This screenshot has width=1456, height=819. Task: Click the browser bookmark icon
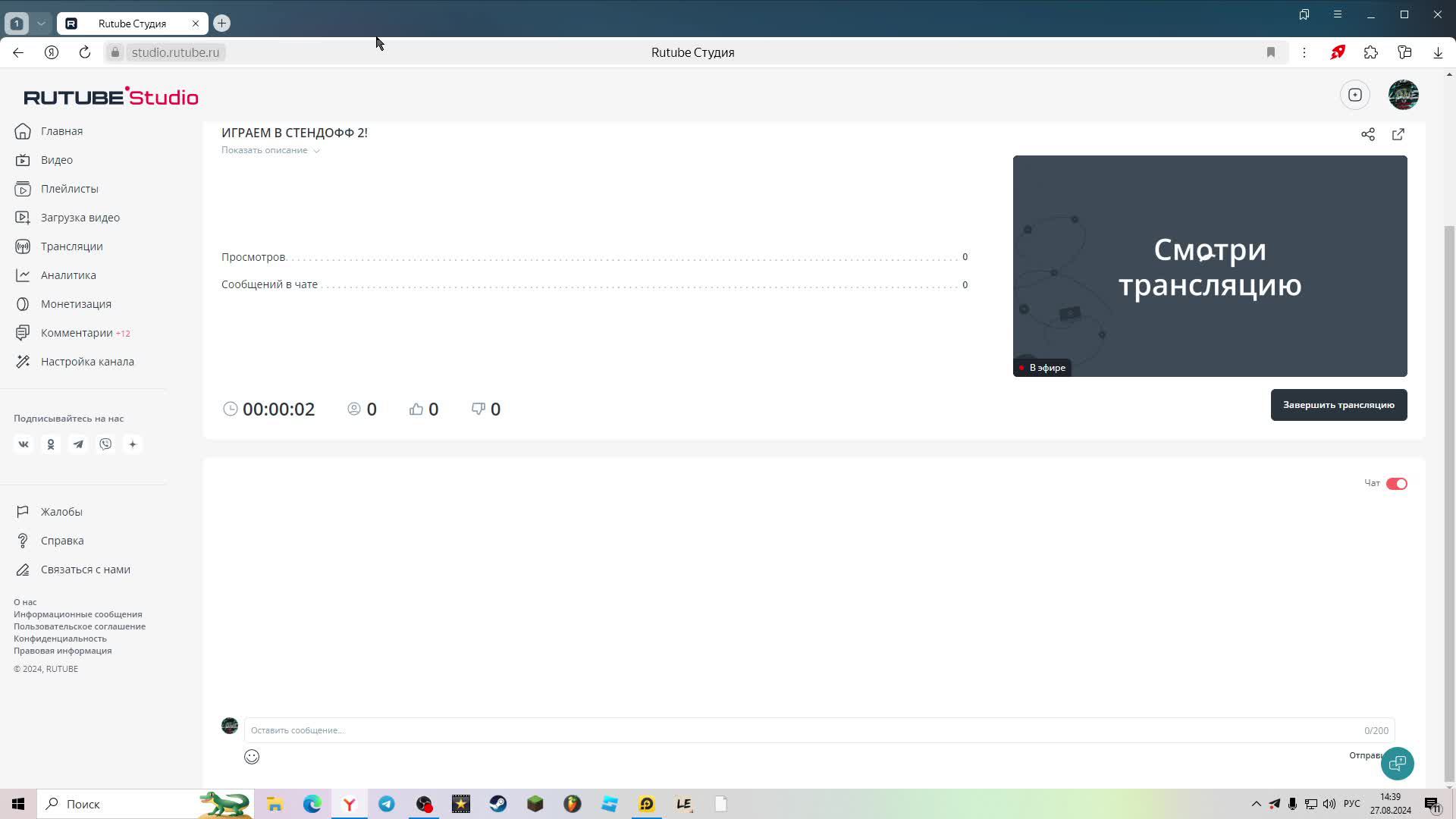point(1271,52)
